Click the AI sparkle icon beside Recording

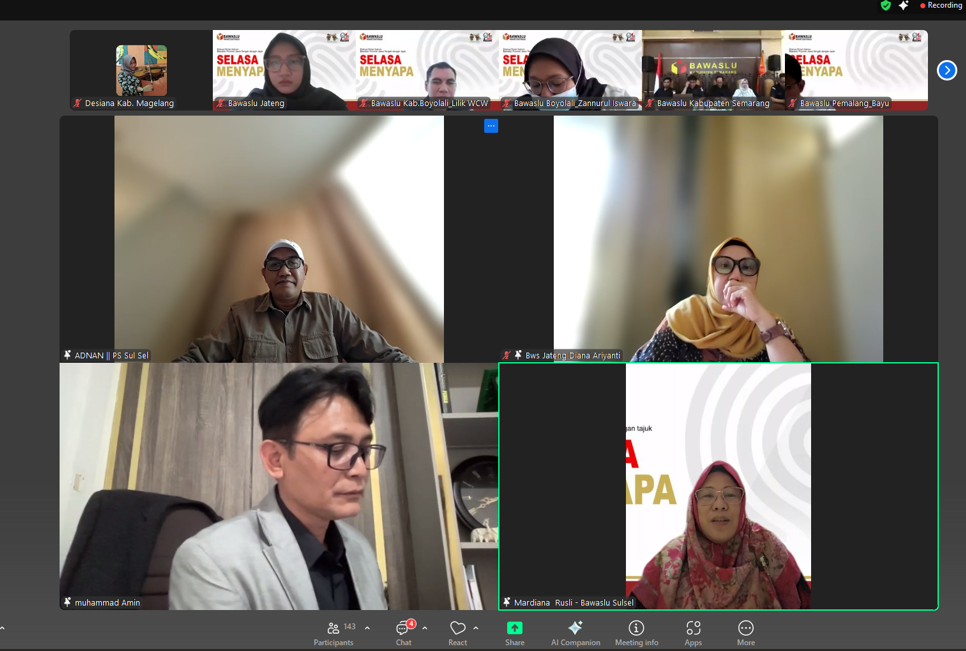(x=904, y=6)
